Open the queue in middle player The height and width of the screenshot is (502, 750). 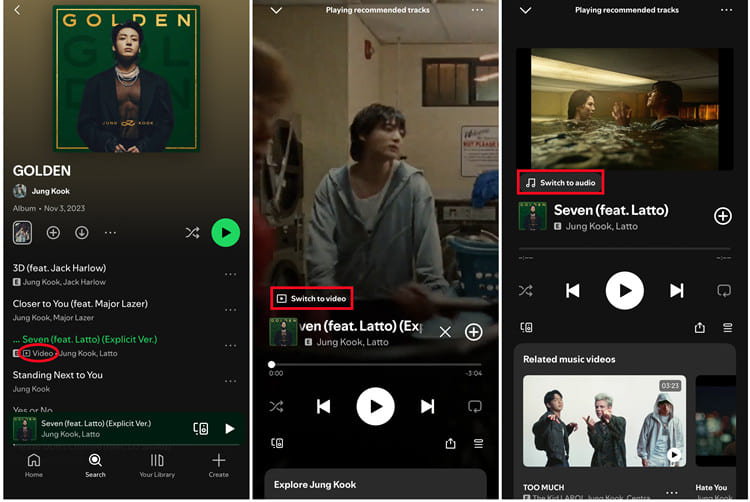pyautogui.click(x=478, y=443)
